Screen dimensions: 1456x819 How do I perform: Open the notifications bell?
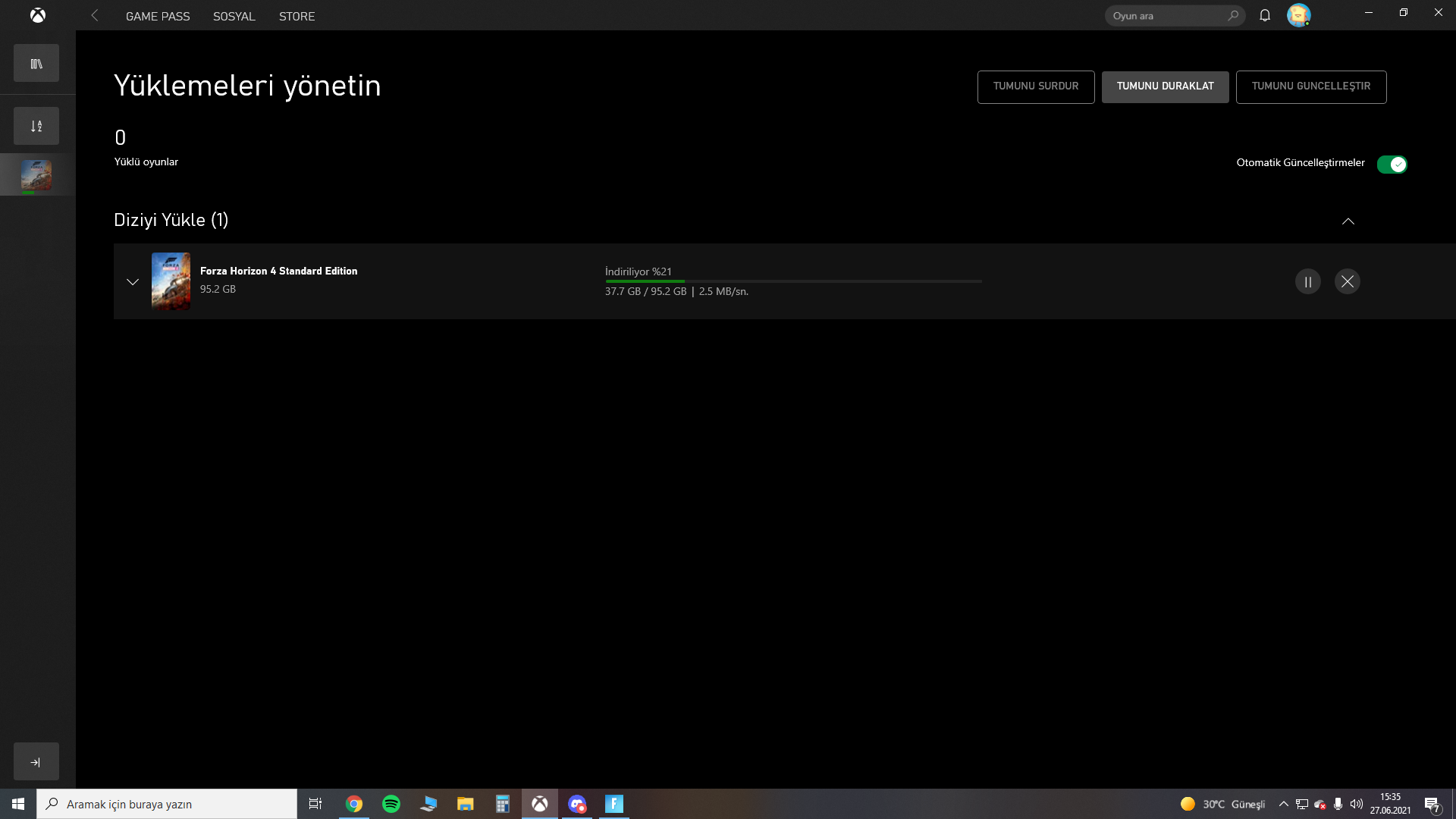click(x=1264, y=15)
